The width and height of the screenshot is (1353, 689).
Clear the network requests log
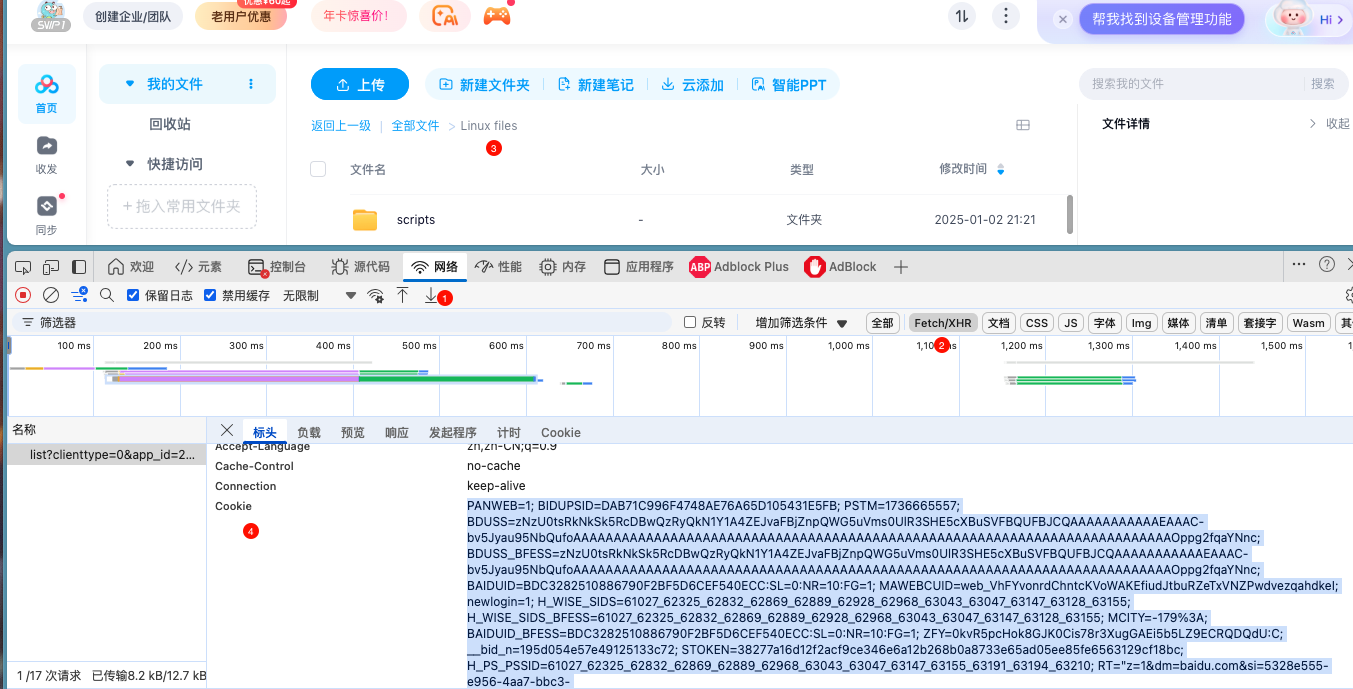click(50, 295)
